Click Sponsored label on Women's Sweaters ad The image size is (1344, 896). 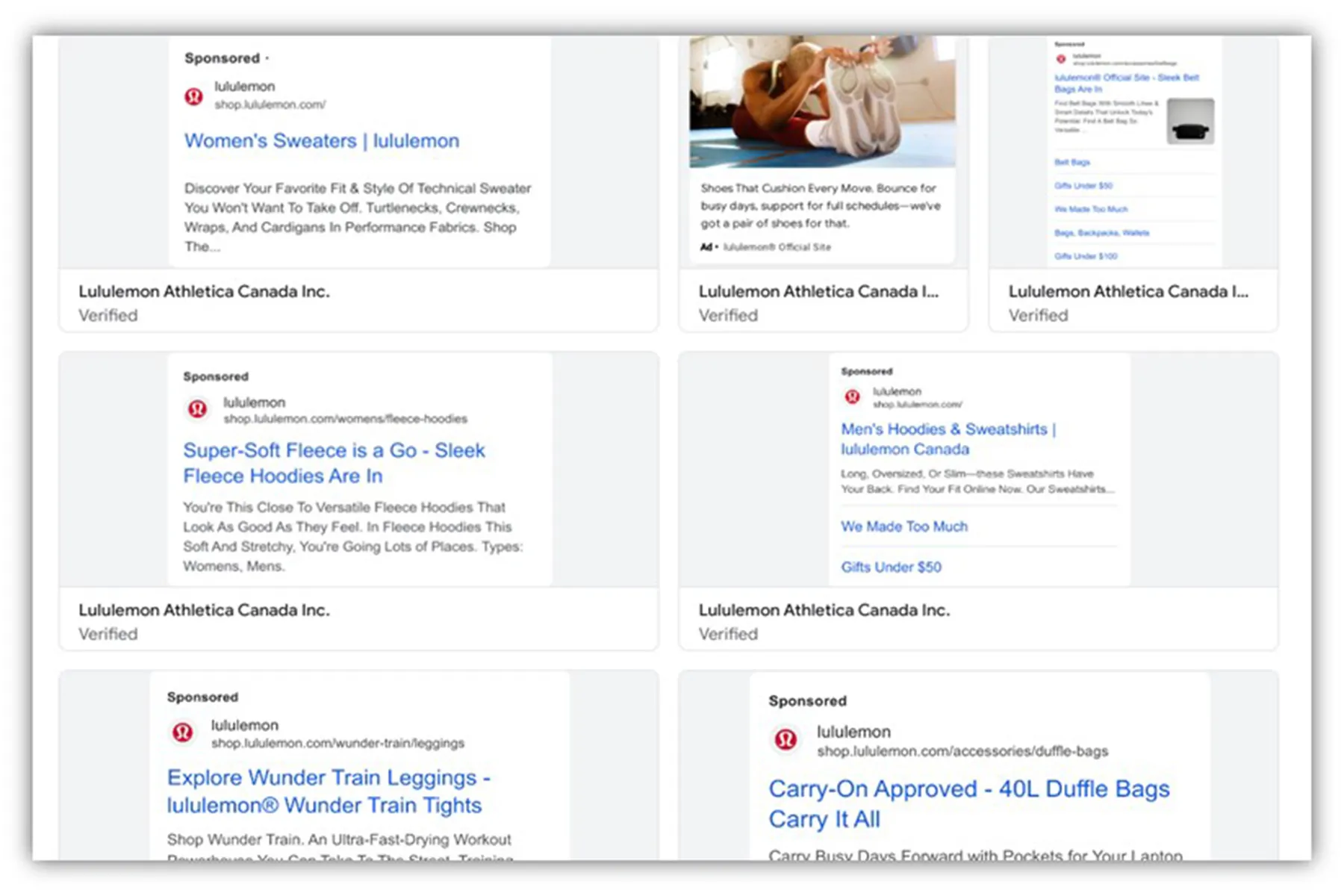pos(223,58)
